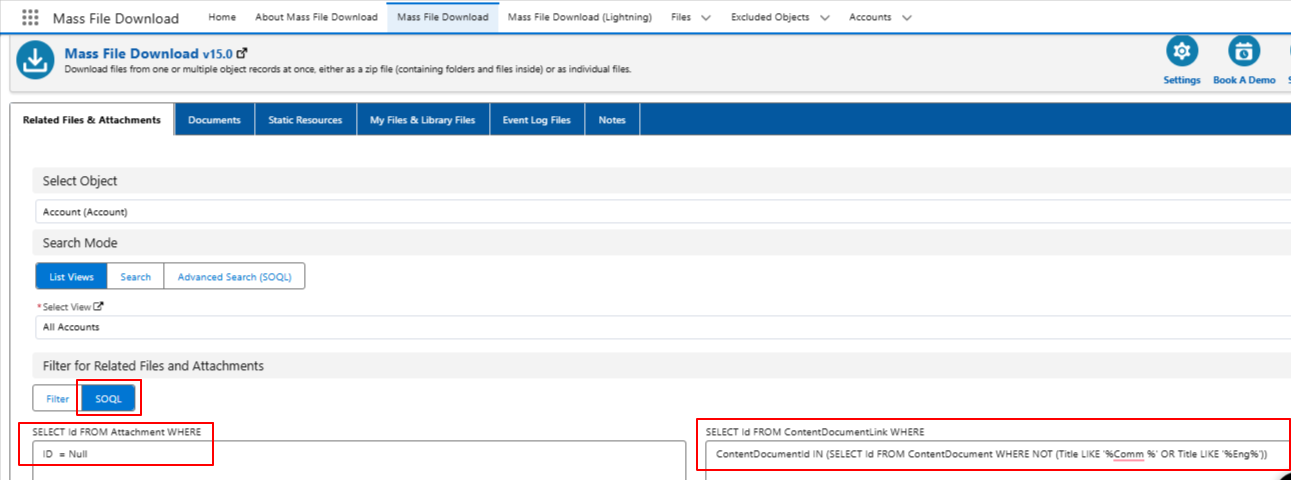The width and height of the screenshot is (1291, 480).
Task: Choose the Search search mode
Action: pos(136,277)
